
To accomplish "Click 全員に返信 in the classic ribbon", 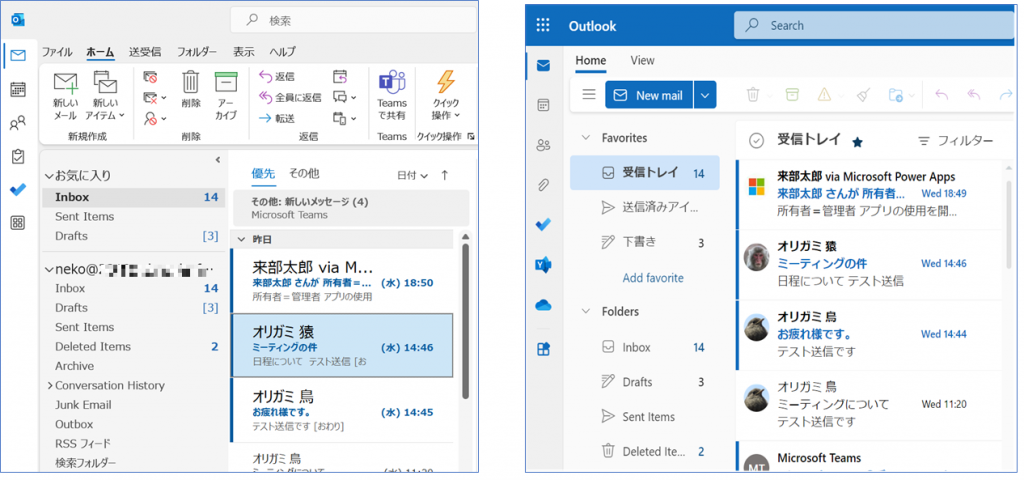I will (290, 97).
